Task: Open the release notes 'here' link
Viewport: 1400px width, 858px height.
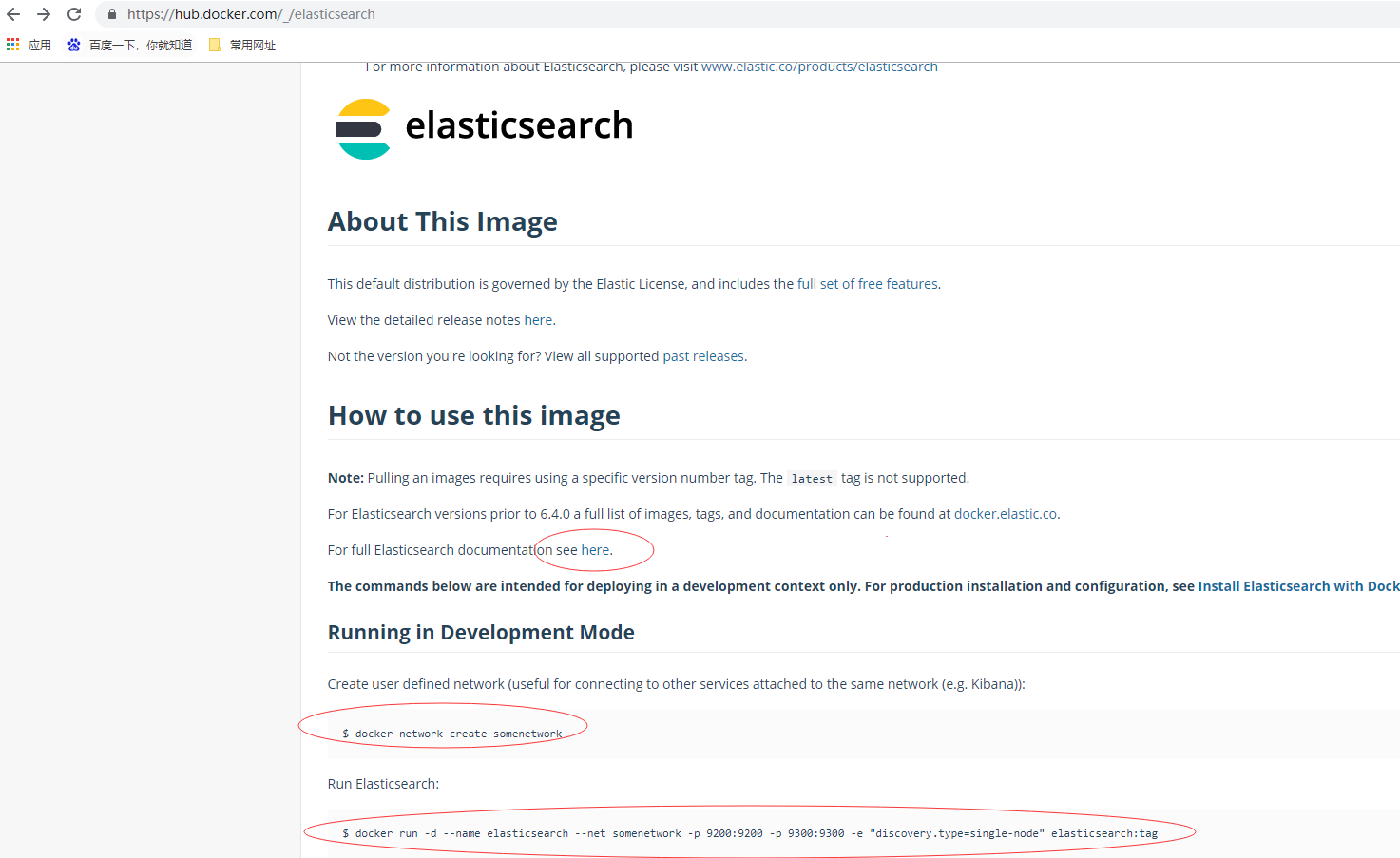Action: (538, 320)
